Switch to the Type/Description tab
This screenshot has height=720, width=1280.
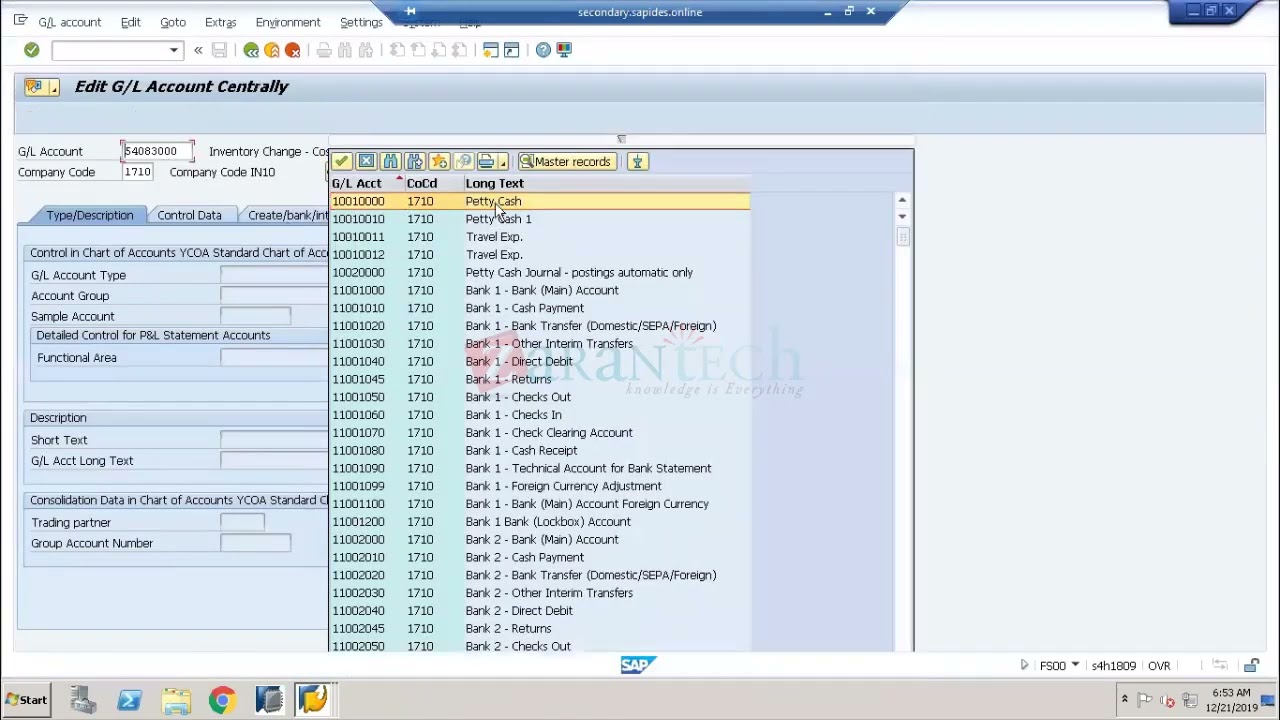89,215
